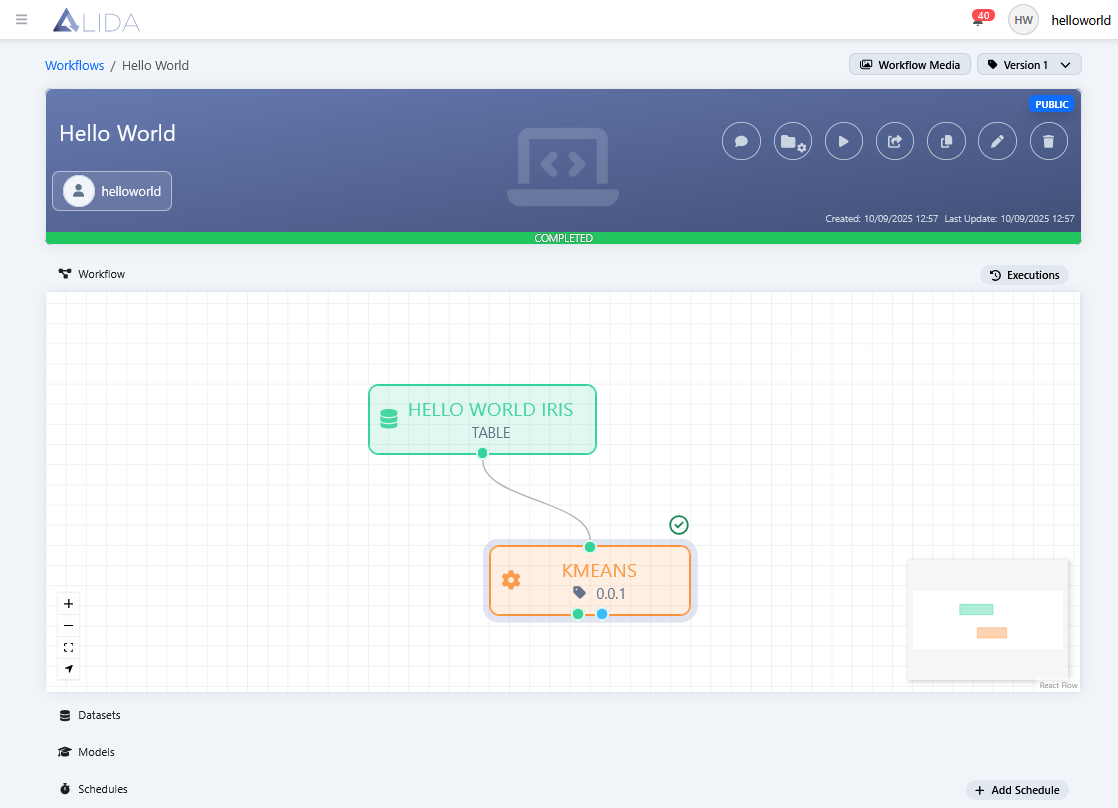Open the folder settings icon

(793, 141)
